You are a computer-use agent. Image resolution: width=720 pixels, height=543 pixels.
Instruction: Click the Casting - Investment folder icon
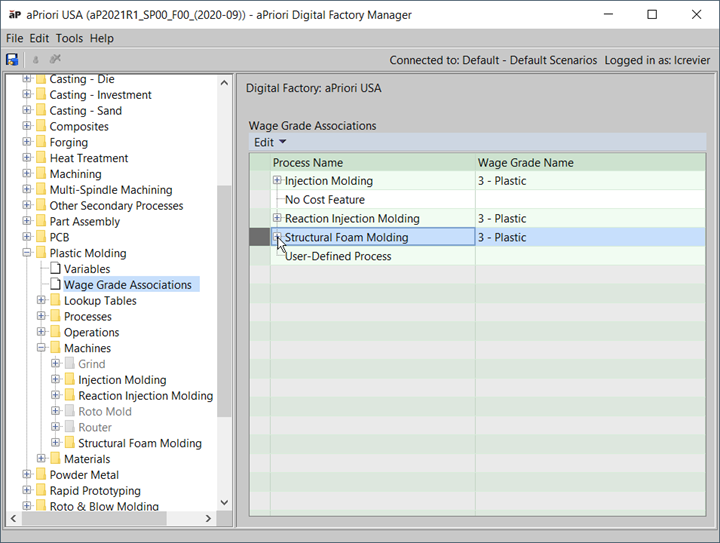[41, 95]
